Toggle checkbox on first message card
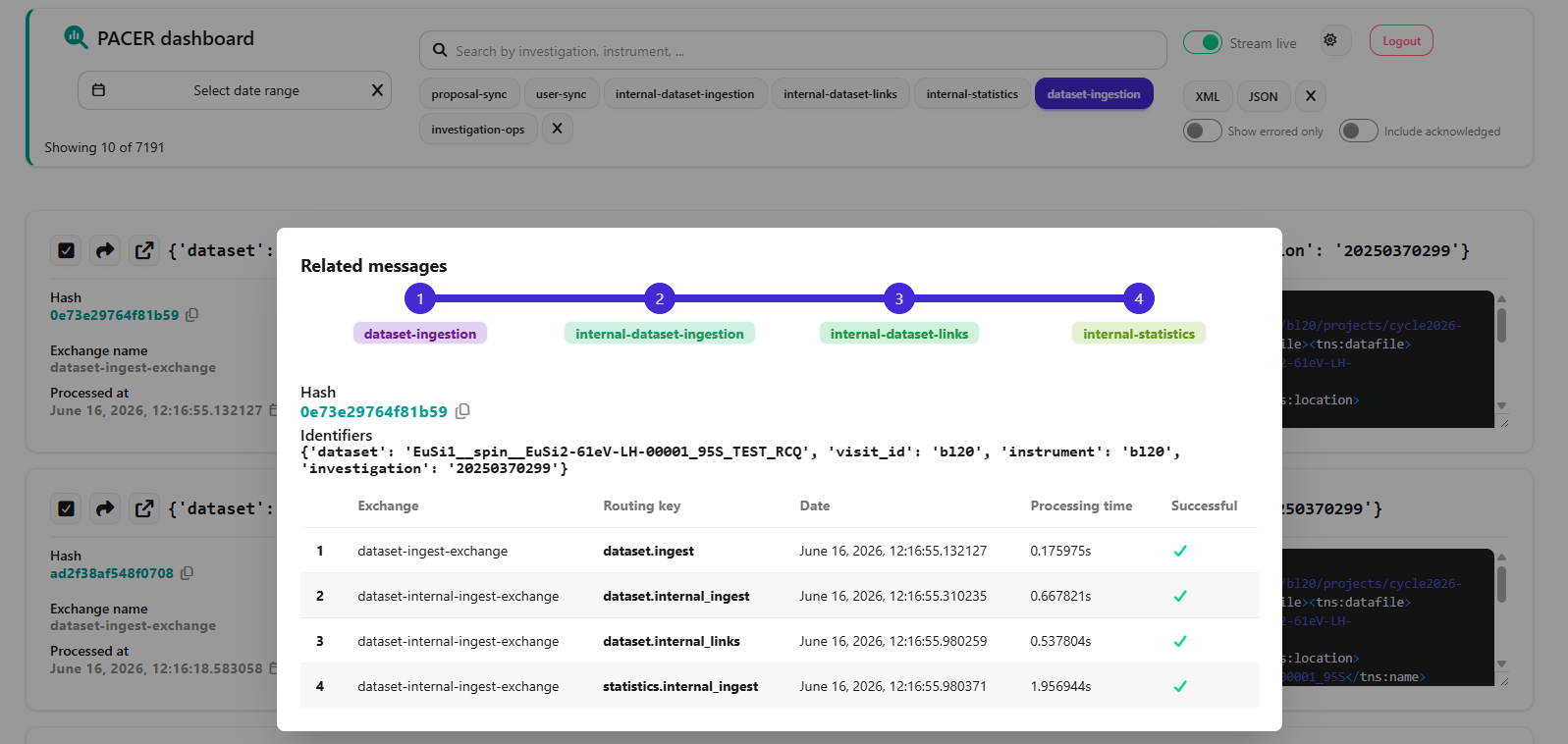 point(66,250)
